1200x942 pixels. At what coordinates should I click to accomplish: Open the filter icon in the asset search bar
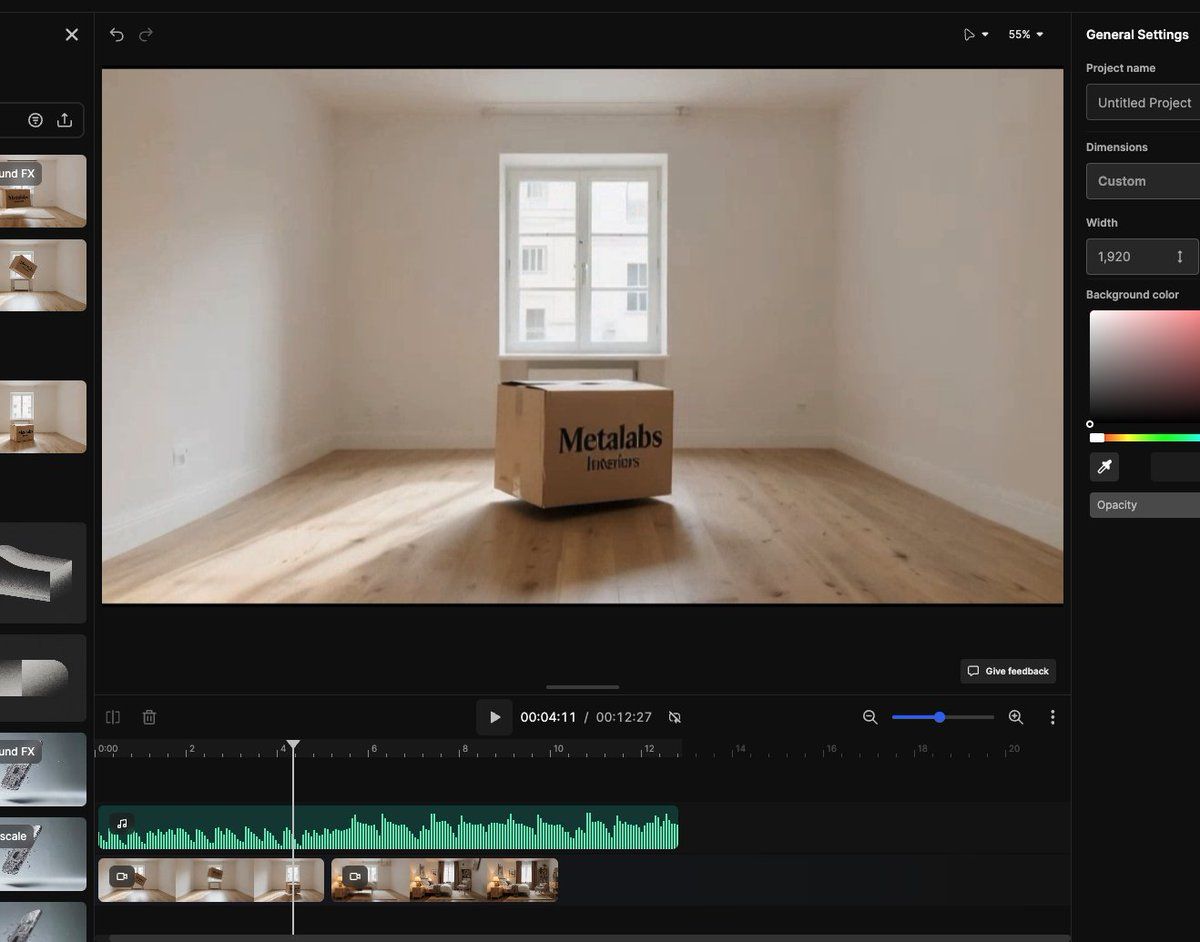(x=36, y=120)
